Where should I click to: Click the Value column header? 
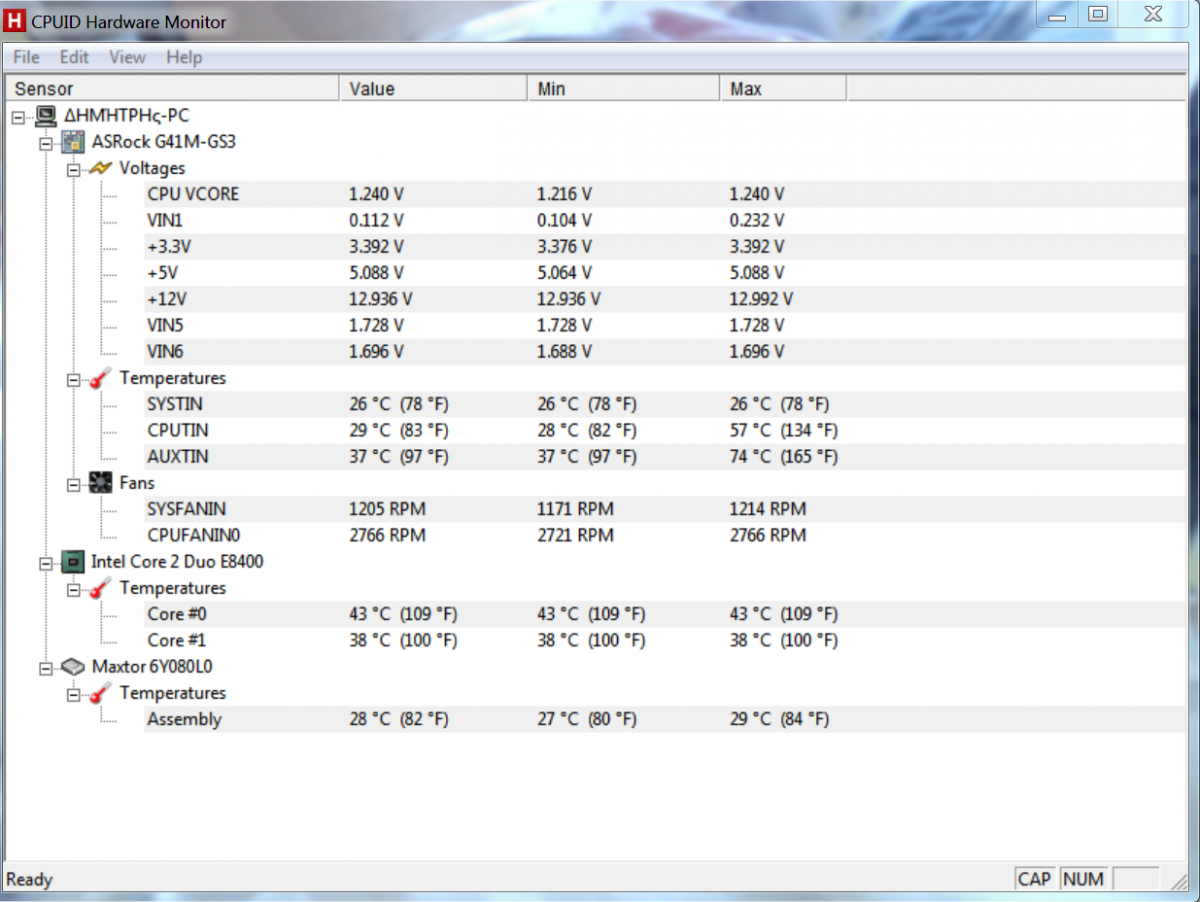pos(433,89)
